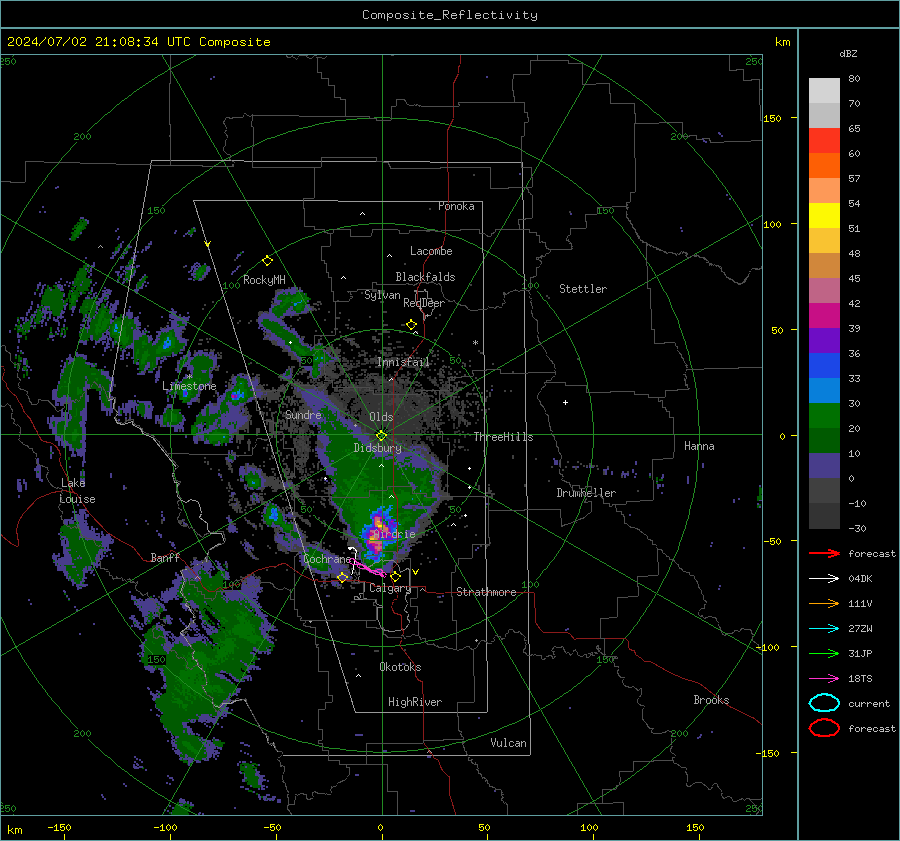
Task: Click the purple swatch in the dBZ scale
Action: [x=824, y=340]
